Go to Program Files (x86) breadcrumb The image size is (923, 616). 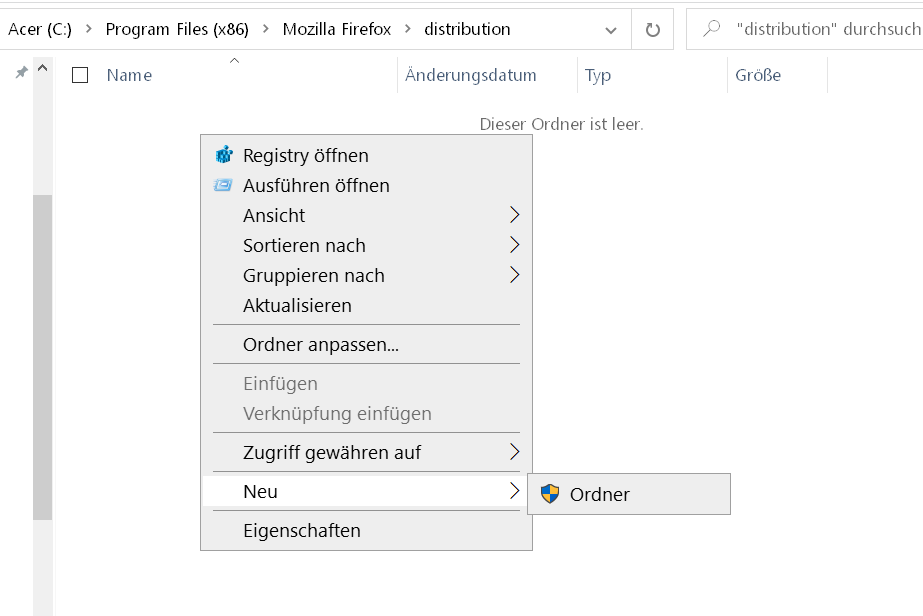click(178, 29)
